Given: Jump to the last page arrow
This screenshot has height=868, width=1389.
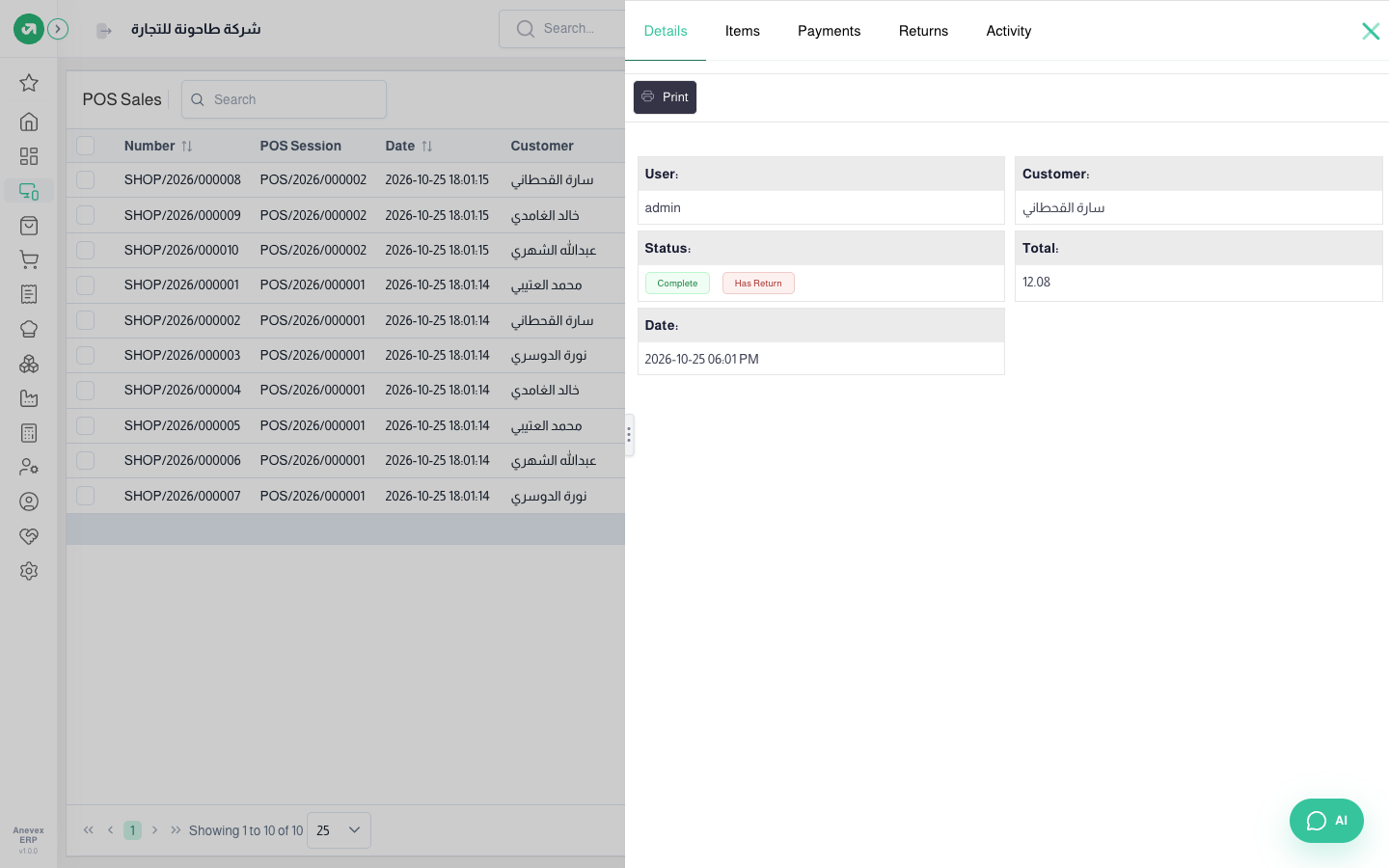Looking at the screenshot, I should pos(176,830).
